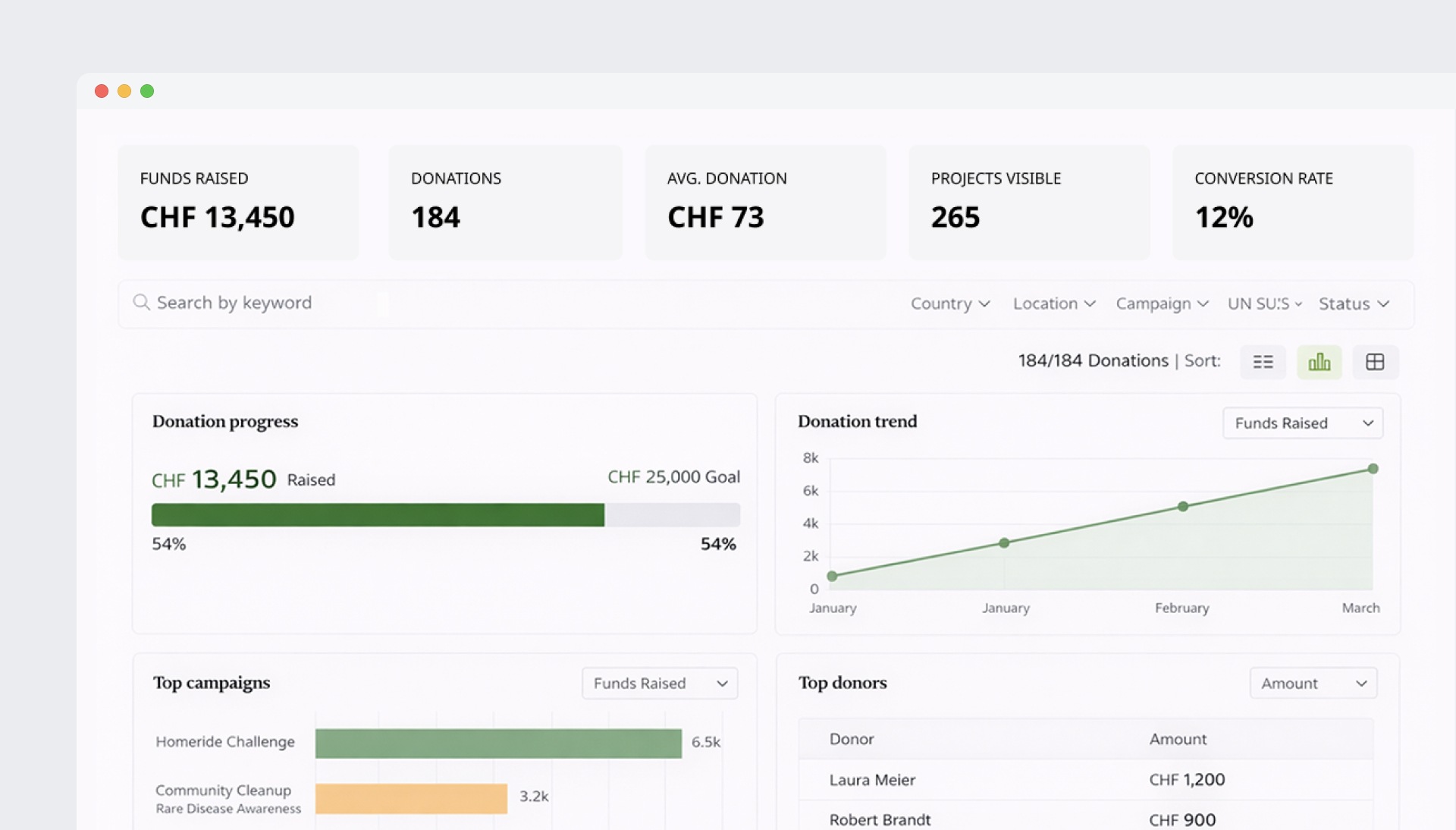Click the Homeride Challenge bar
The width and height of the screenshot is (1456, 830).
tap(498, 743)
